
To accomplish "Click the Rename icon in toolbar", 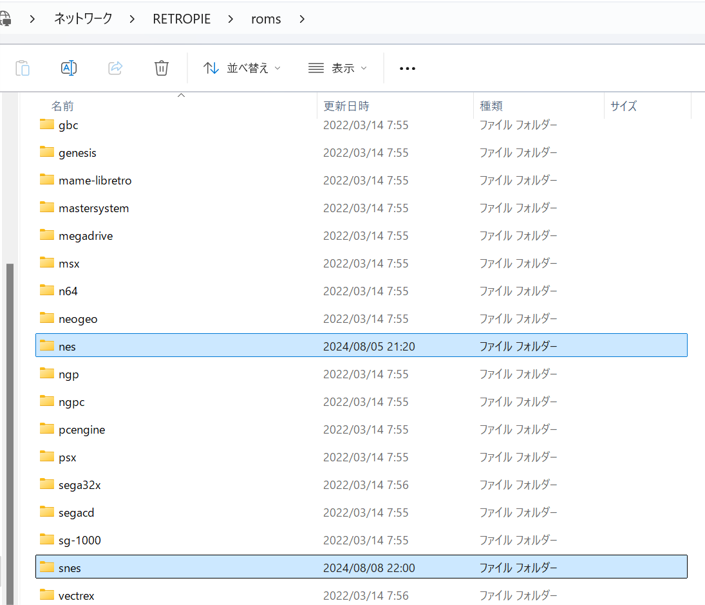I will (69, 68).
